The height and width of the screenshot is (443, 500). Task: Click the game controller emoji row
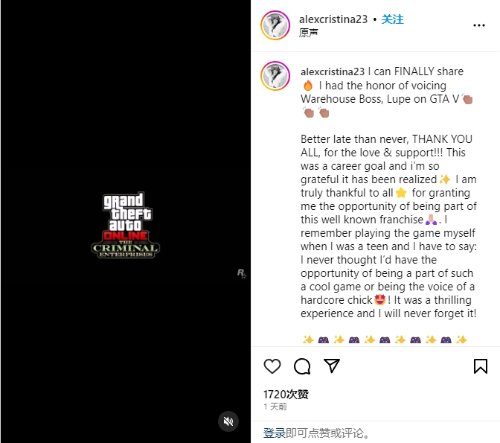pos(385,340)
